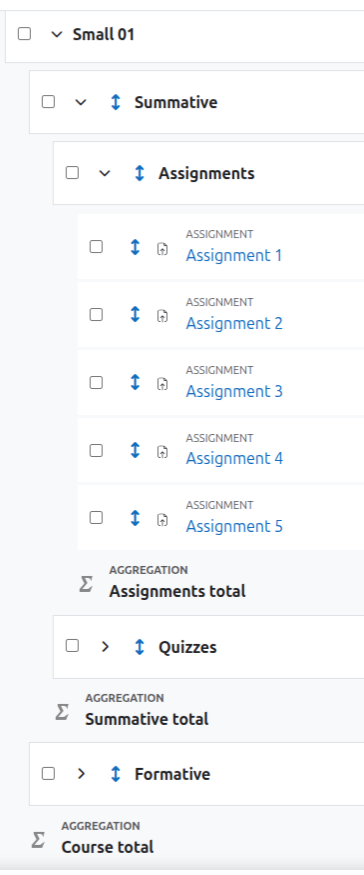The height and width of the screenshot is (875, 364).
Task: Click move icon for Assignments category
Action: coord(140,173)
